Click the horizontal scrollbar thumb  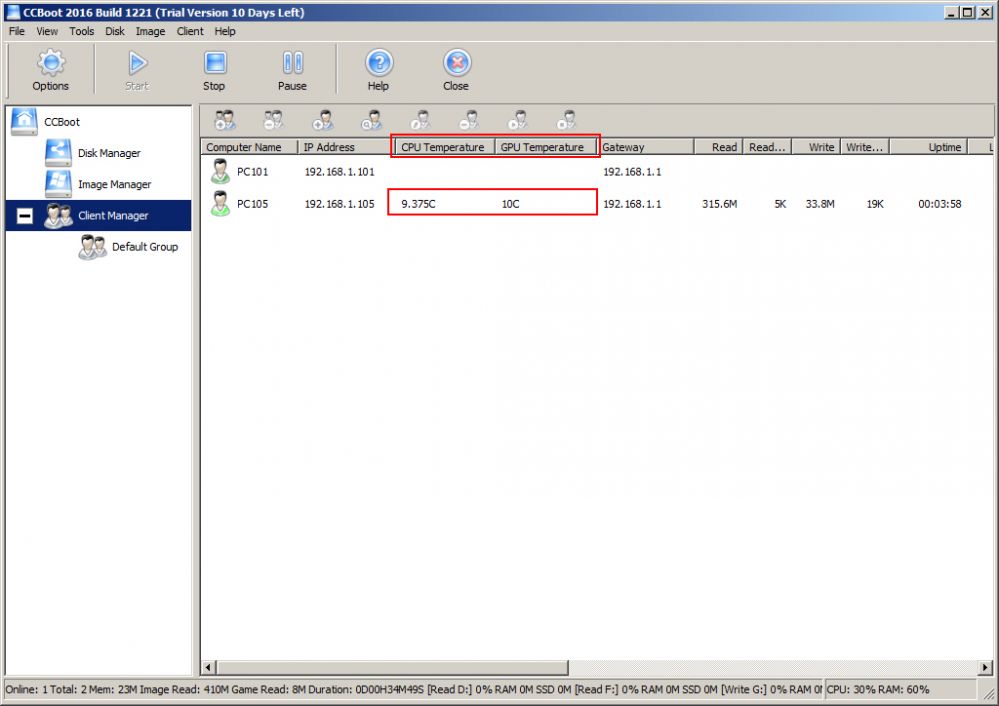(392, 667)
